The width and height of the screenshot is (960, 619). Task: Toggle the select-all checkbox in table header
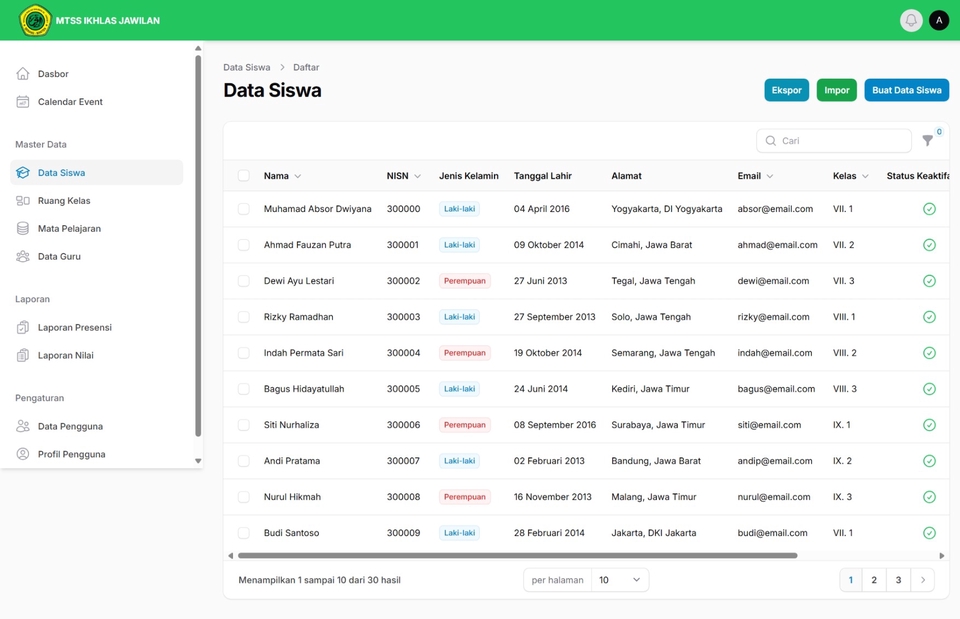244,176
